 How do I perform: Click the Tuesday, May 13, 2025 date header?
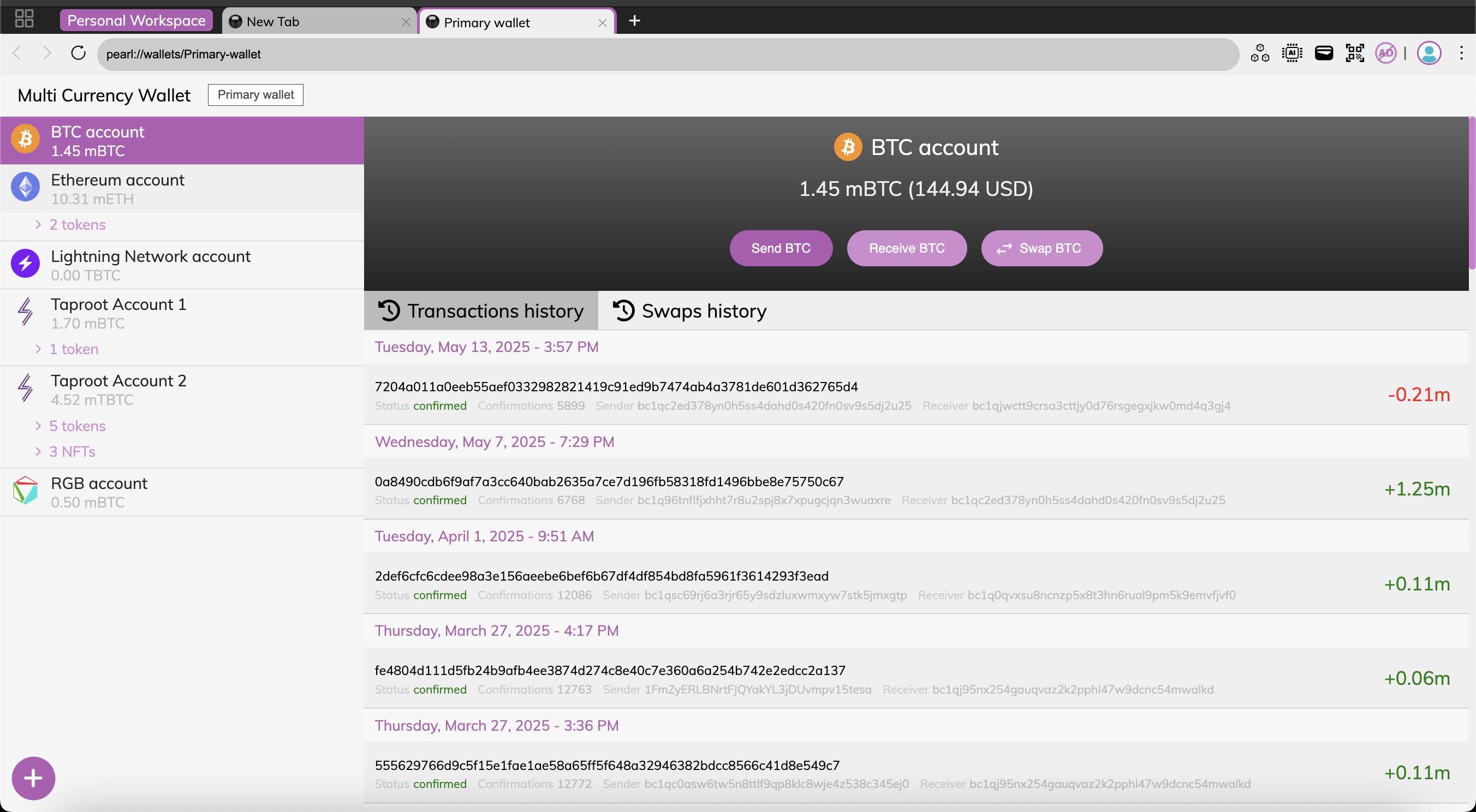point(486,347)
